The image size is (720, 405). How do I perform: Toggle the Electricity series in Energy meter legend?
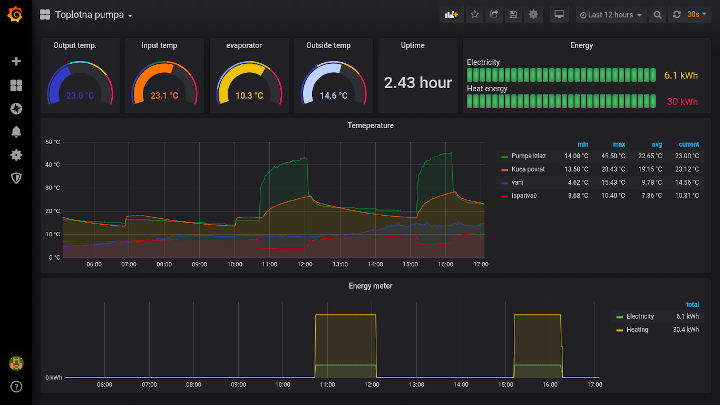coord(640,316)
